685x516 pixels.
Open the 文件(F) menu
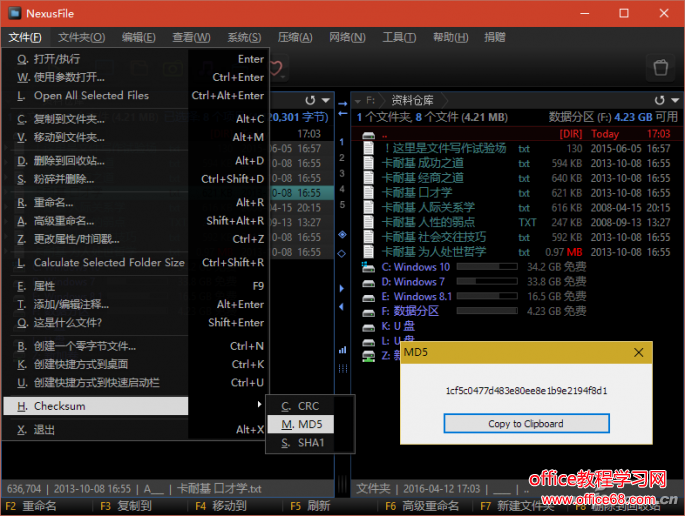pyautogui.click(x=25, y=38)
